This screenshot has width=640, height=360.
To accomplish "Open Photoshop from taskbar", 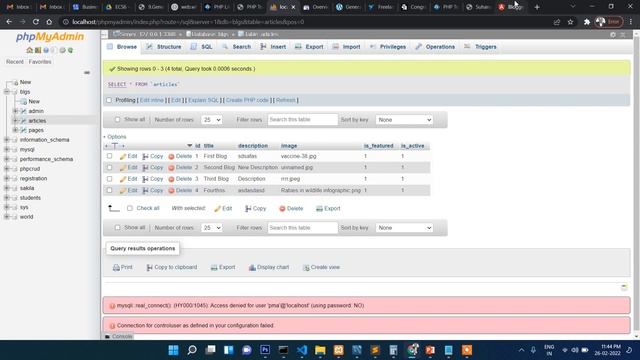I will tap(265, 350).
